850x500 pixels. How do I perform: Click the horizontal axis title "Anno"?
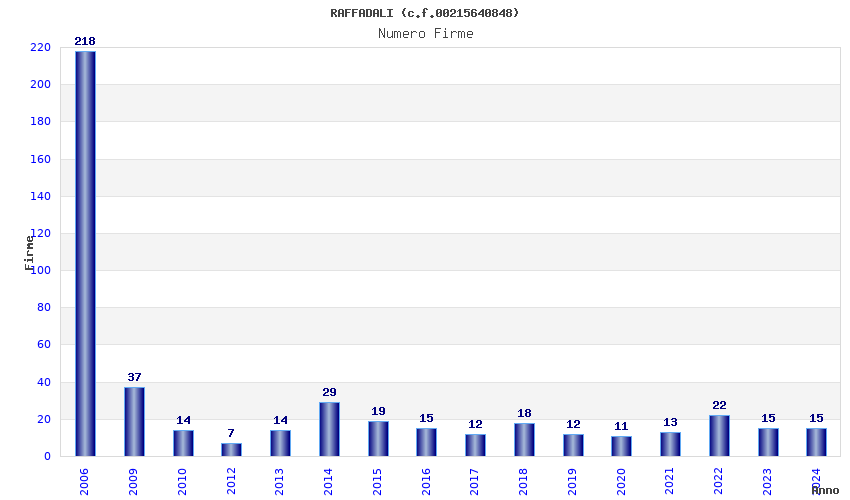pos(825,490)
